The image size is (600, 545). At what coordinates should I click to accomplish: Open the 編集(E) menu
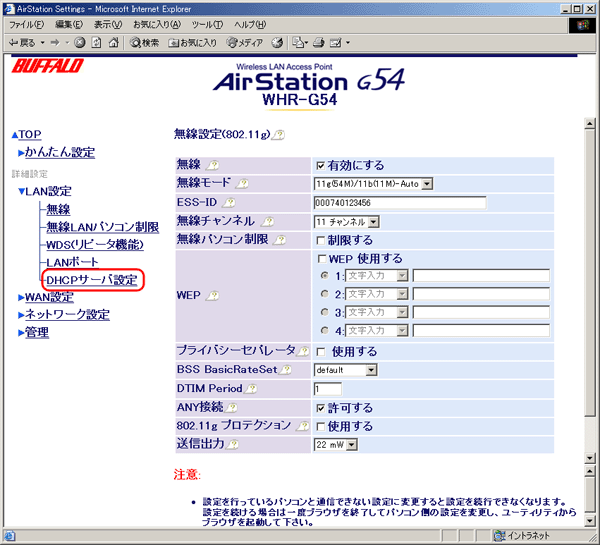(x=69, y=25)
